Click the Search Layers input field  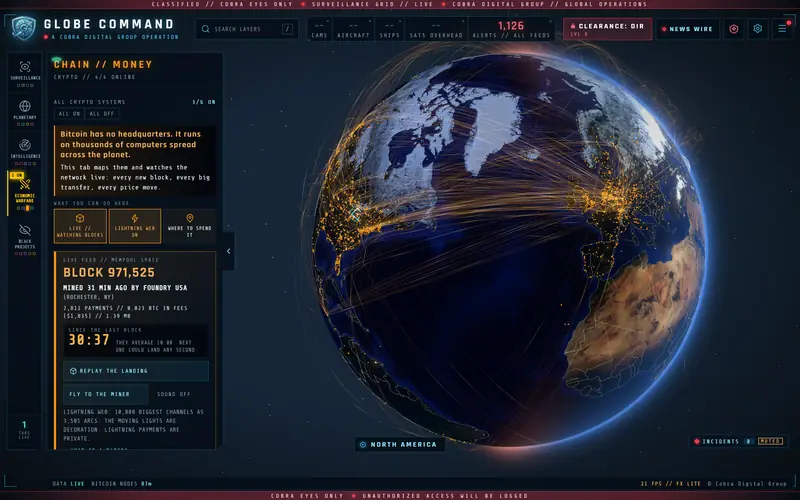(247, 29)
